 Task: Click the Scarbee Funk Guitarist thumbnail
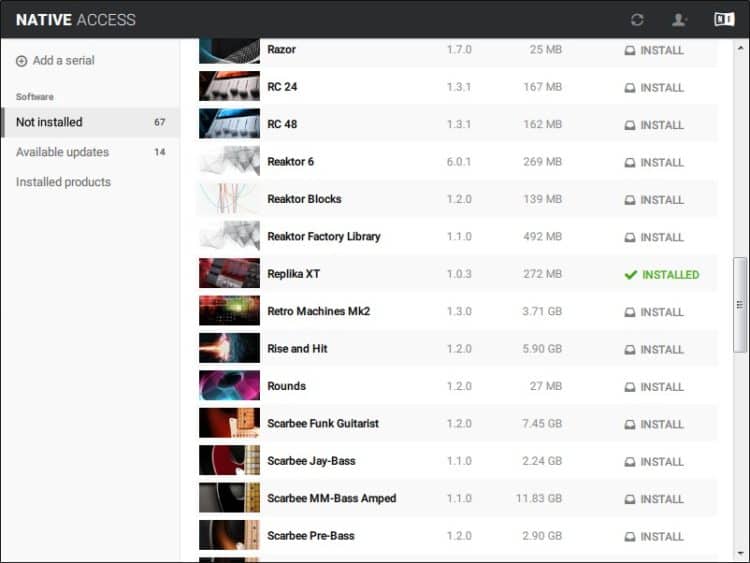point(229,423)
